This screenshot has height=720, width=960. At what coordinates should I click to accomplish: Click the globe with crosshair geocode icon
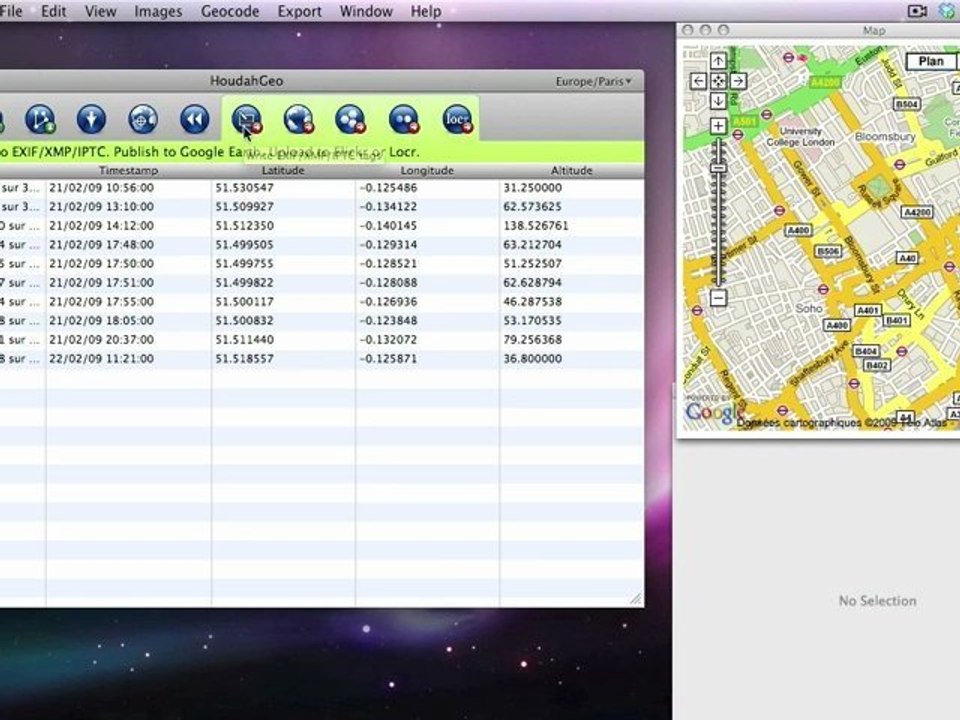(143, 119)
